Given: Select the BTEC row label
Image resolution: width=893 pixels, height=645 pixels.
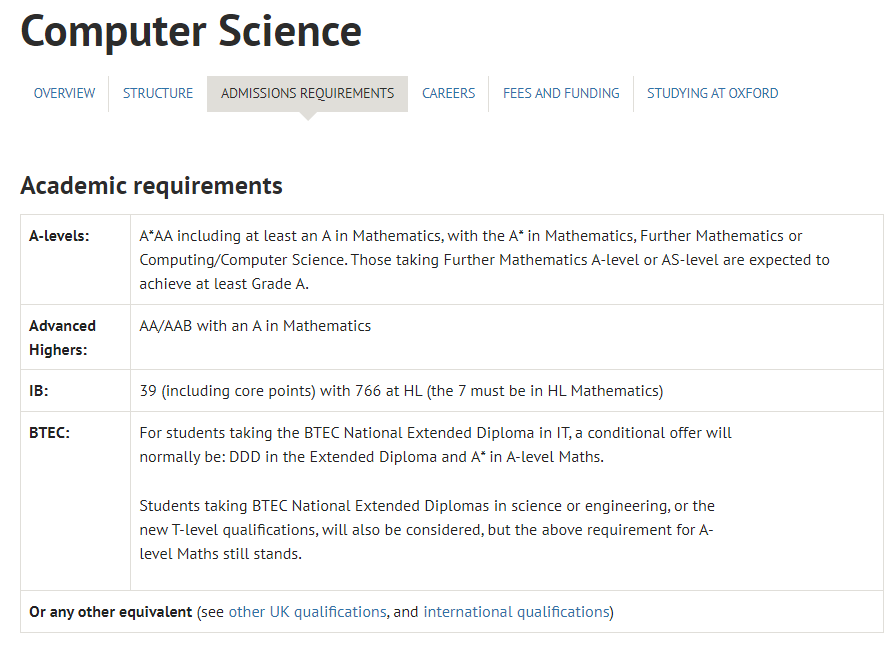Looking at the screenshot, I should coord(49,433).
